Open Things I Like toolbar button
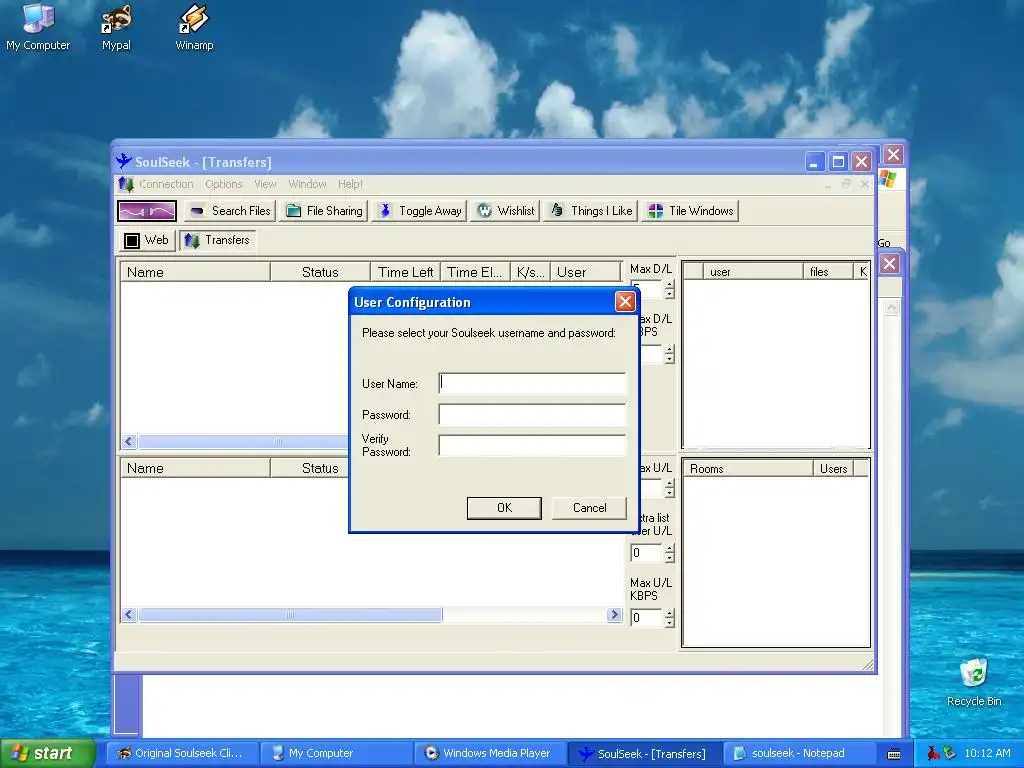The image size is (1024, 768). (590, 211)
